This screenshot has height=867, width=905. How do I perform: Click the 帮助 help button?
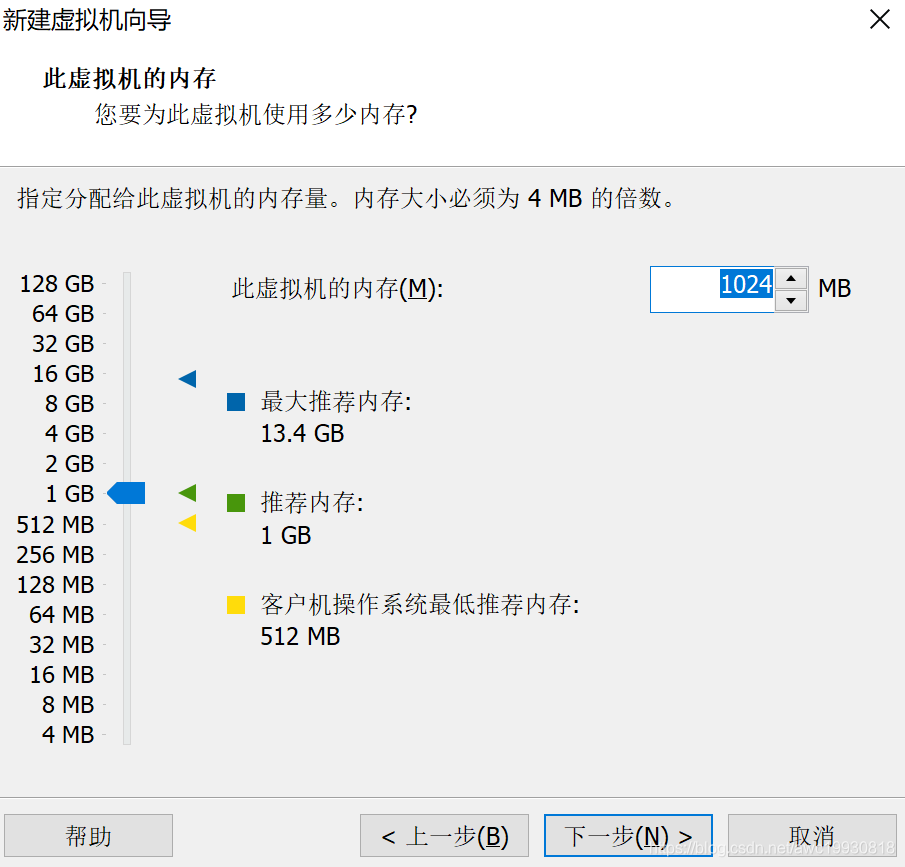88,835
